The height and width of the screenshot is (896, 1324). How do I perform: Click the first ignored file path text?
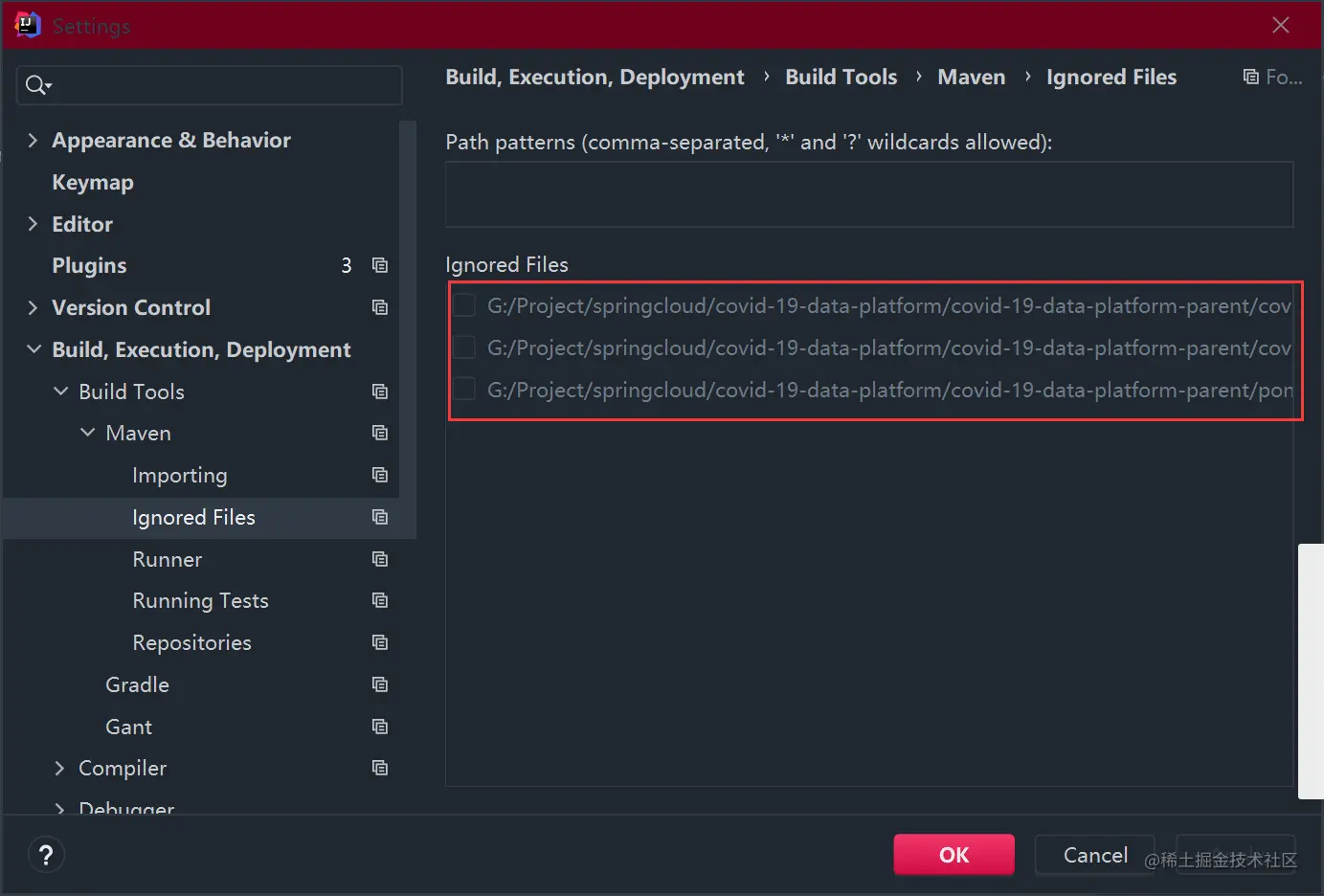889,305
